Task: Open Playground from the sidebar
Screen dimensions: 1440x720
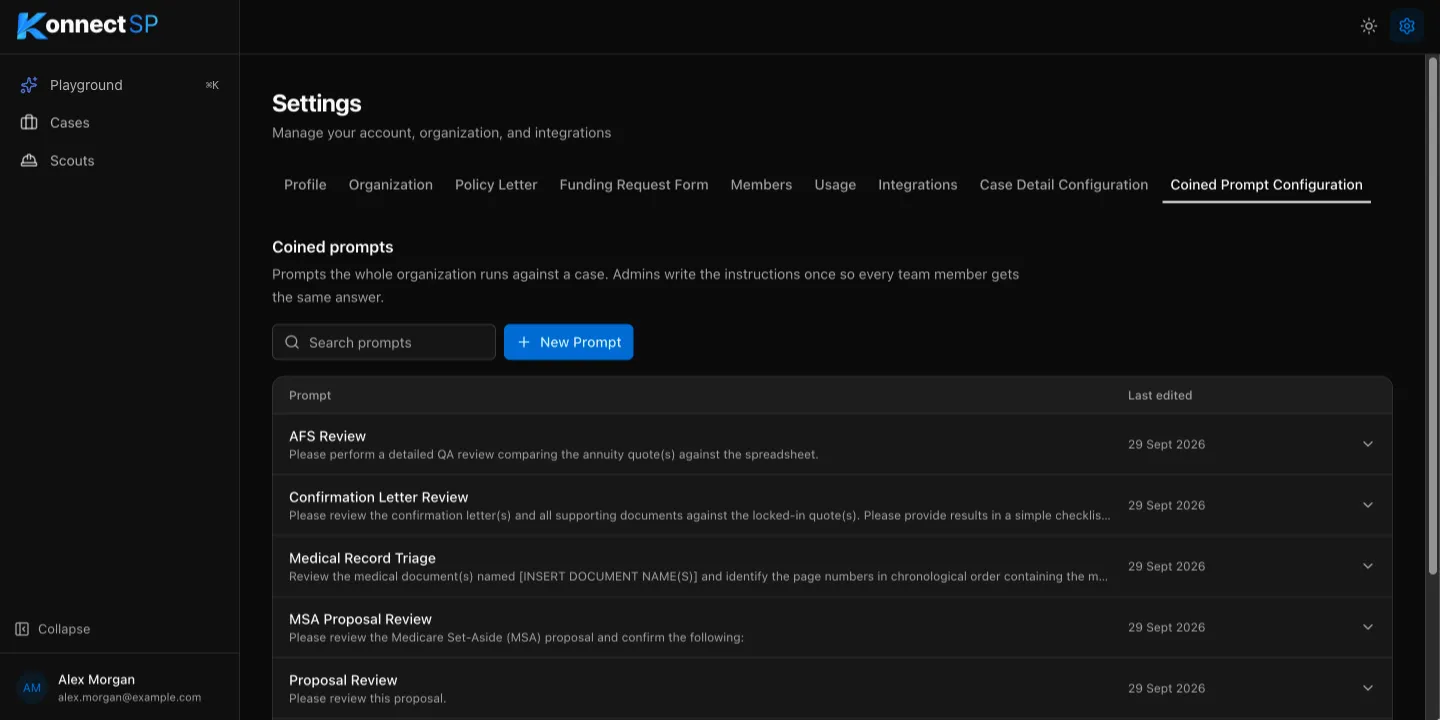Action: coord(120,85)
